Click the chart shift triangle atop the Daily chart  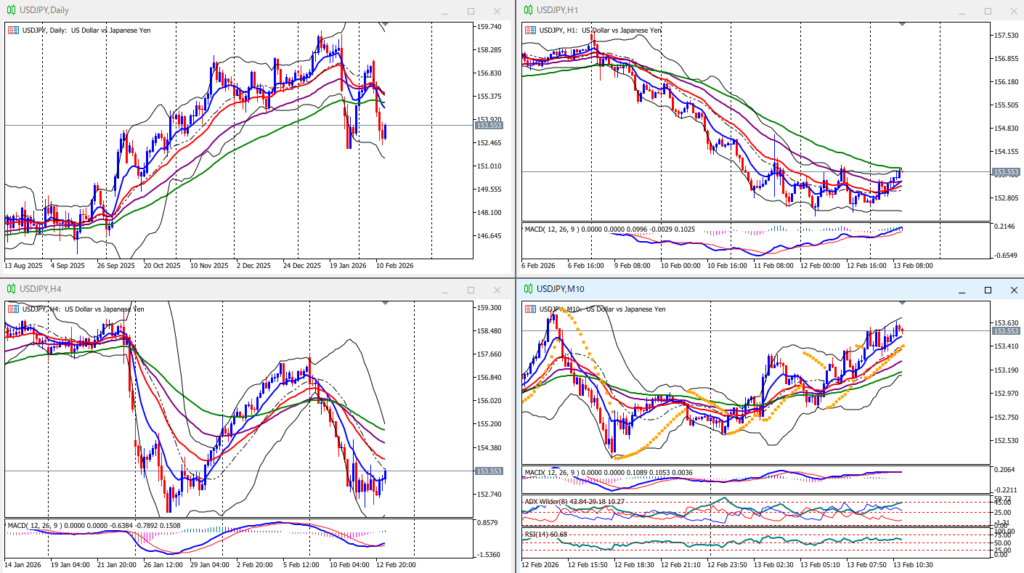click(385, 24)
